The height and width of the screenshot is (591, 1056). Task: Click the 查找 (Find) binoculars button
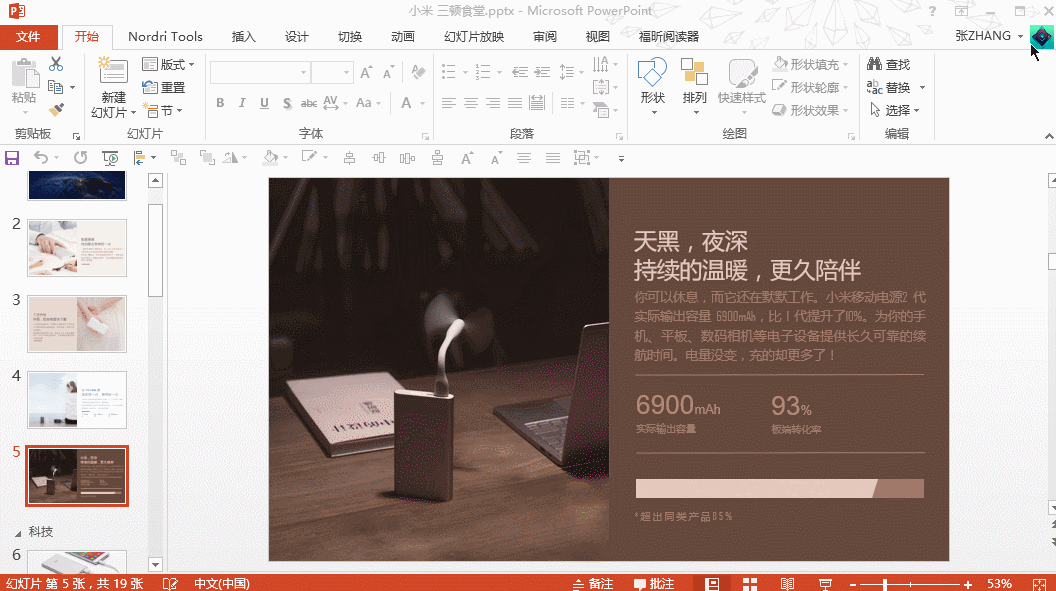(x=888, y=65)
